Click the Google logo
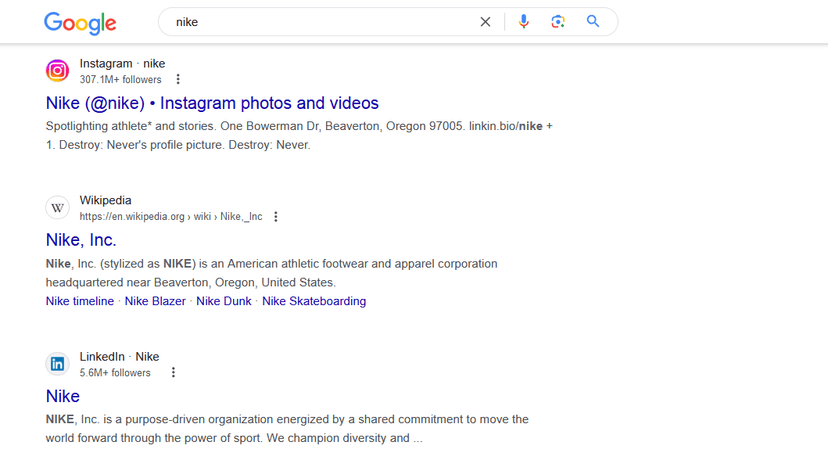Image resolution: width=828 pixels, height=468 pixels. [80, 23]
